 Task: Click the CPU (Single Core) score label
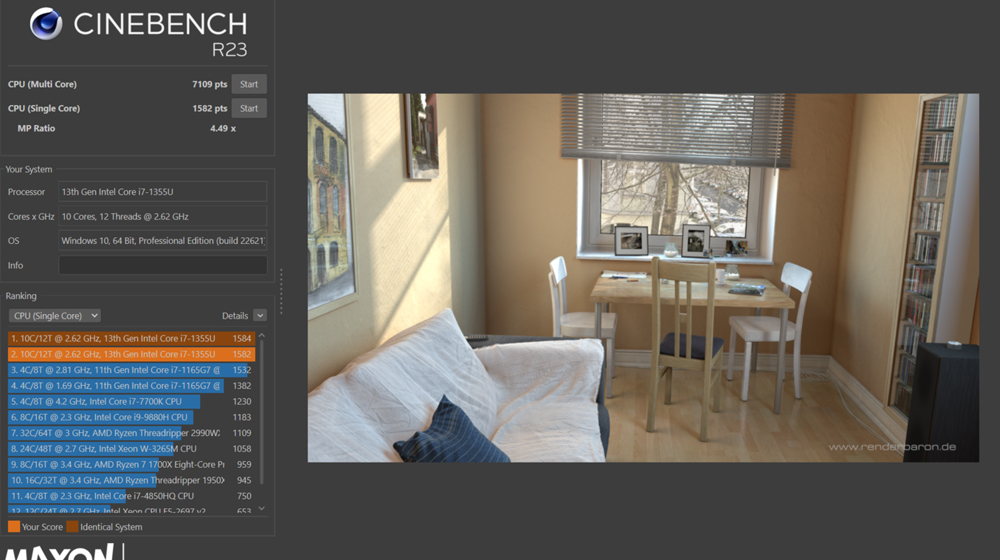click(x=44, y=108)
